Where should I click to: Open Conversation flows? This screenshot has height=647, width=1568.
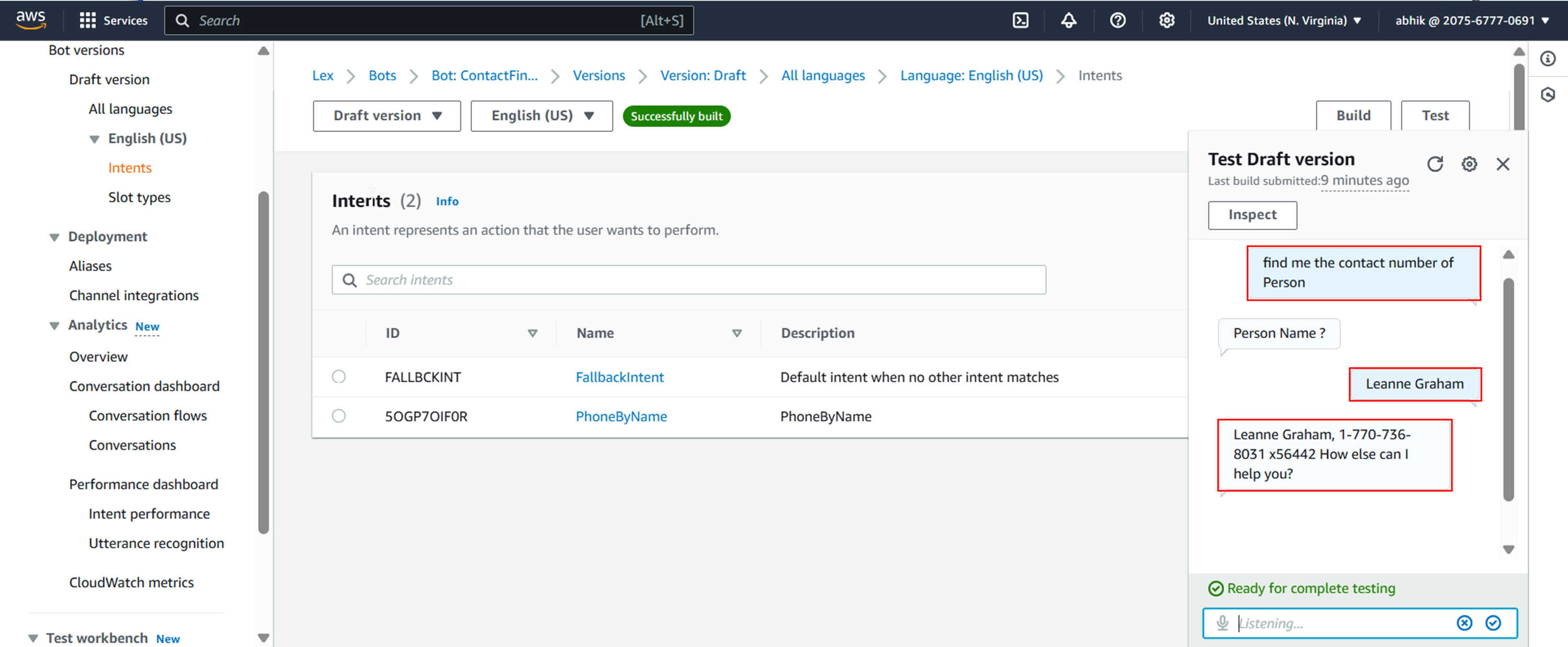click(x=148, y=416)
